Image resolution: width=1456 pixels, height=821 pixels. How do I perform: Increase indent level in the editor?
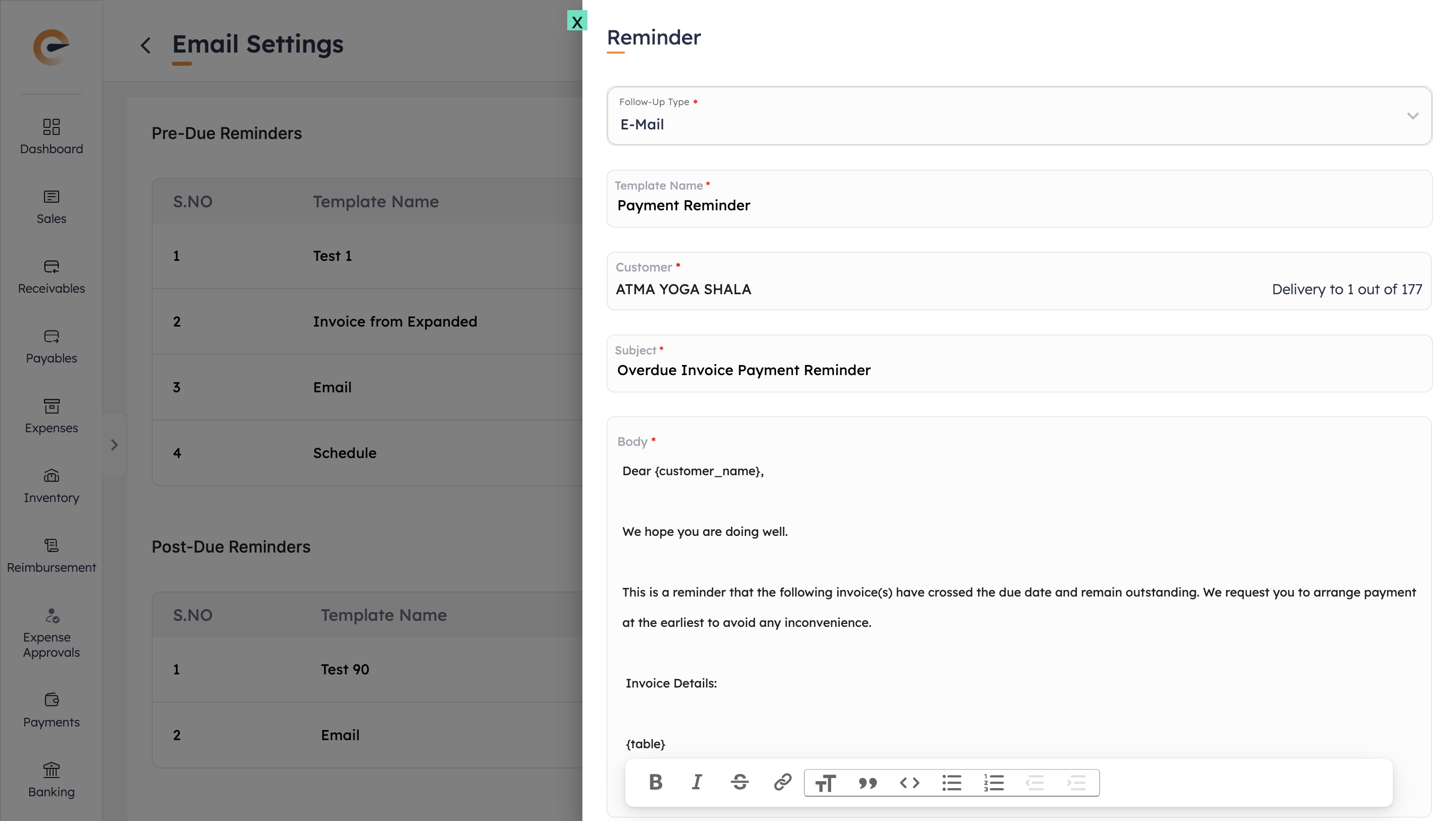pyautogui.click(x=1077, y=783)
